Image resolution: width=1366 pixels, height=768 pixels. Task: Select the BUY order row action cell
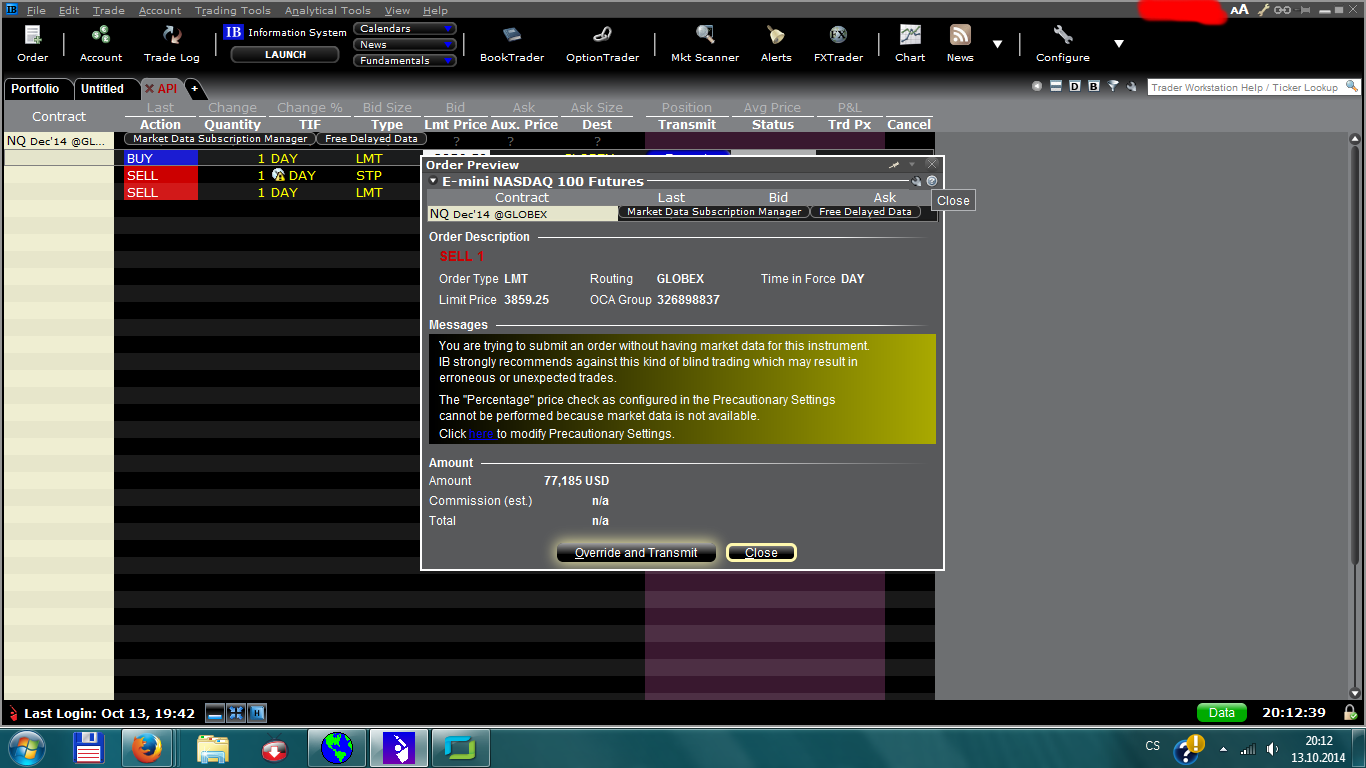[x=160, y=158]
